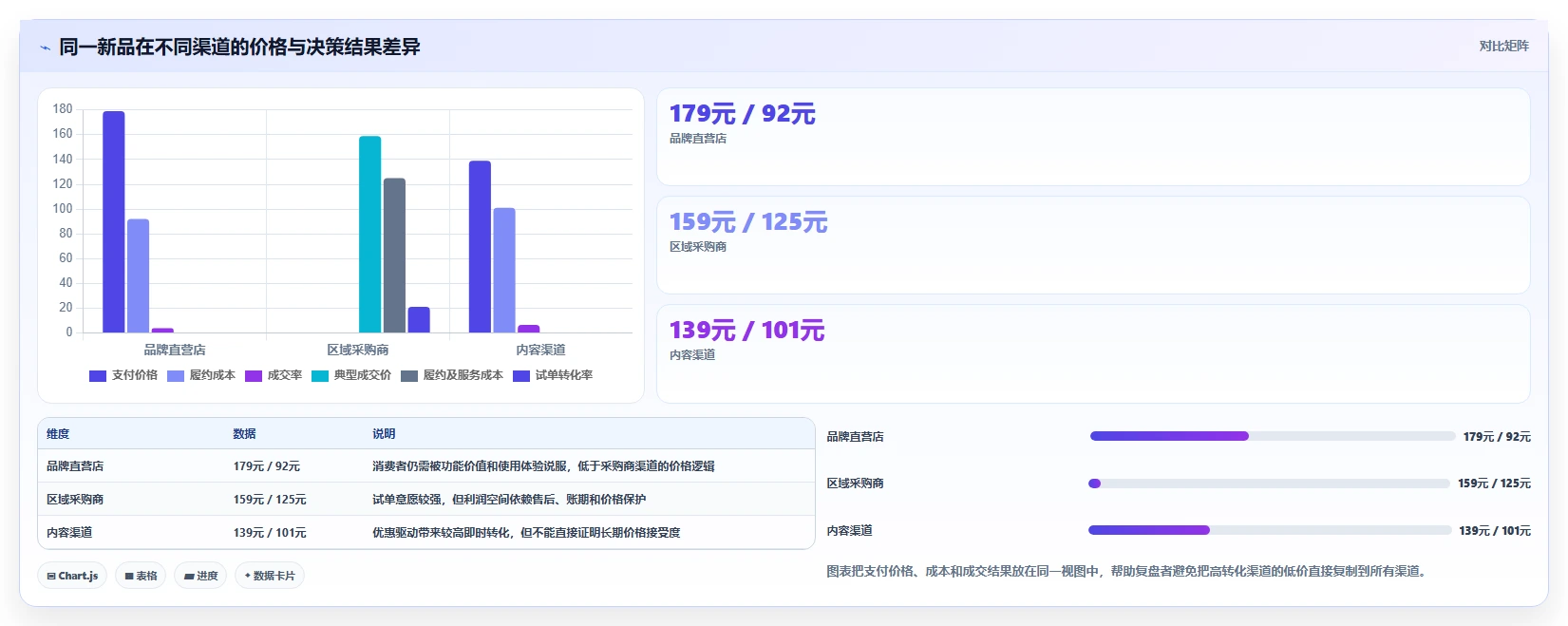
Task: Click the light blue 履约成本 bar for 品牌直营店
Action: [139, 275]
